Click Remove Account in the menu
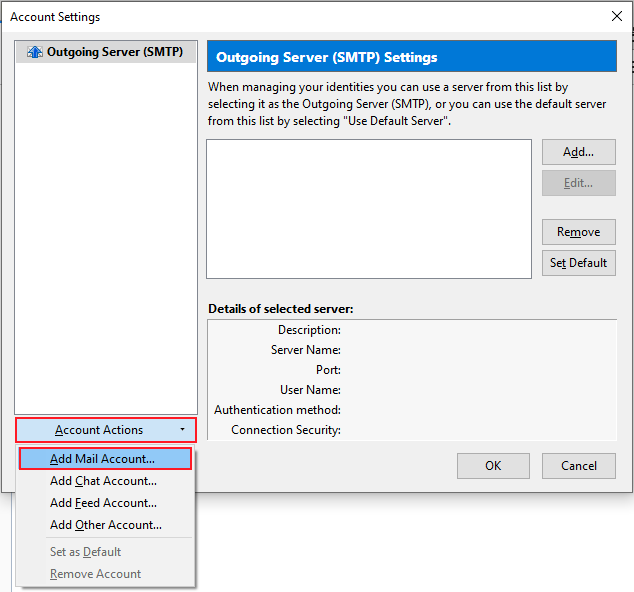 95,574
